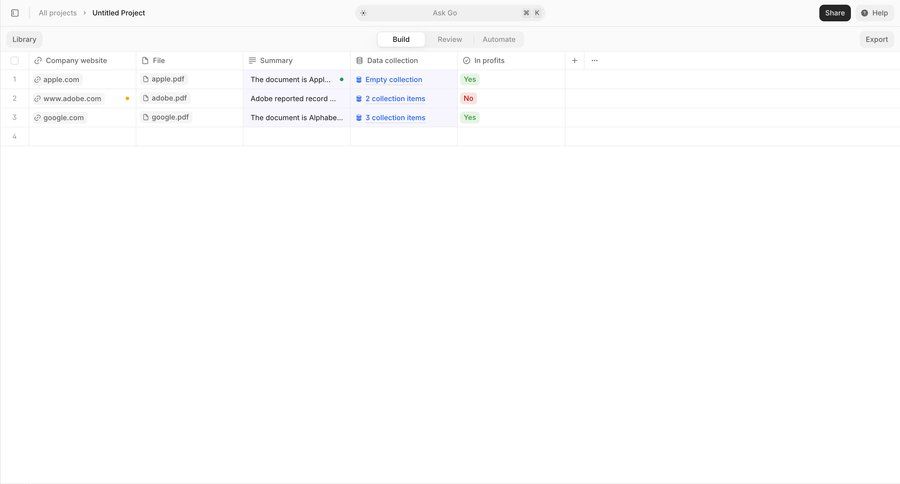Switch to the Automate tab
900x484 pixels.
point(499,39)
